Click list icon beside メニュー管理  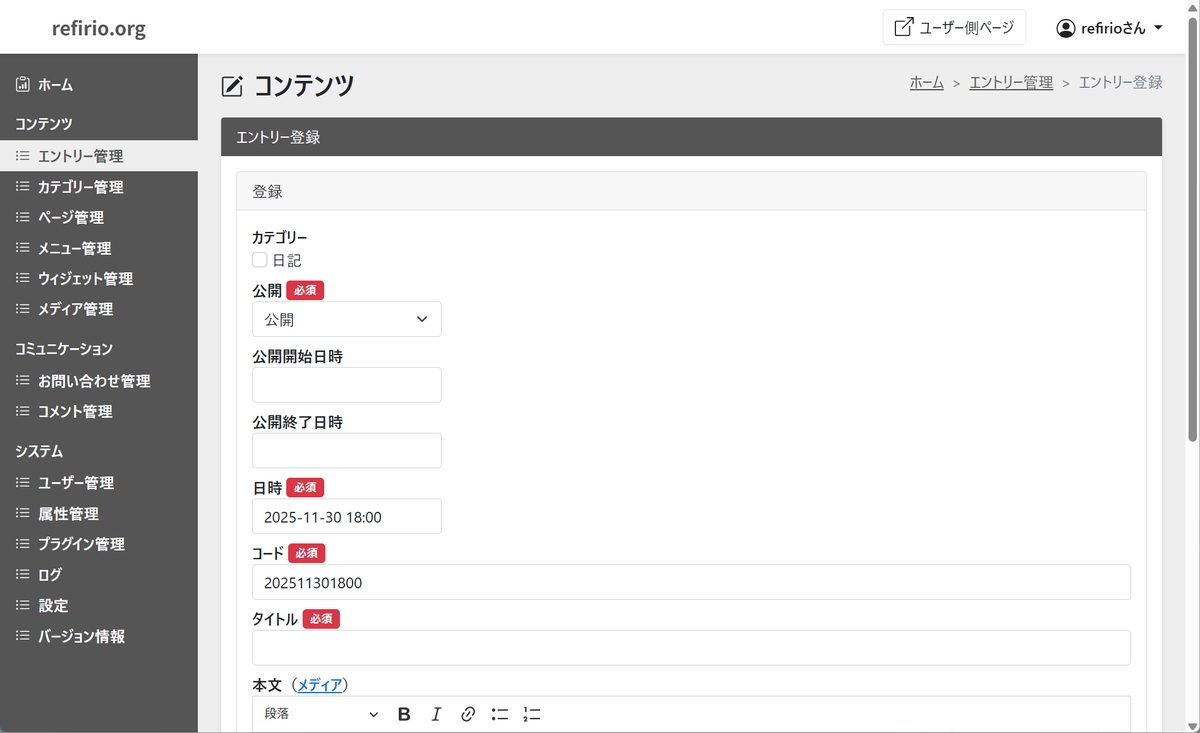point(23,248)
